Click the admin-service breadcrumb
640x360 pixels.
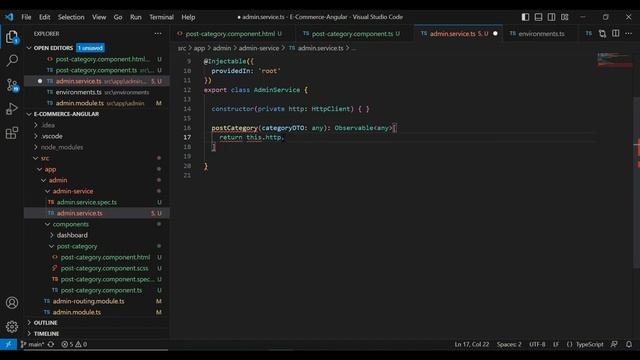pos(259,48)
